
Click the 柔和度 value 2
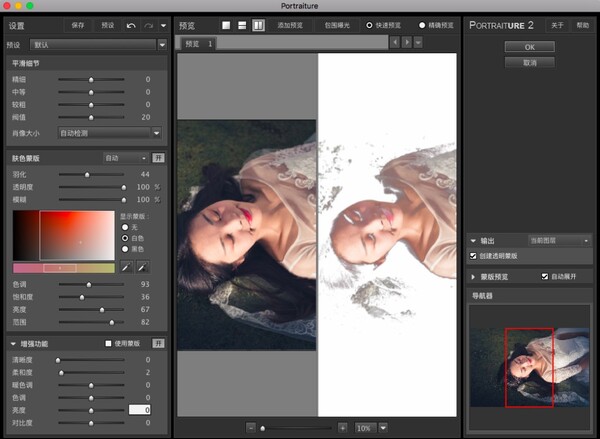148,372
